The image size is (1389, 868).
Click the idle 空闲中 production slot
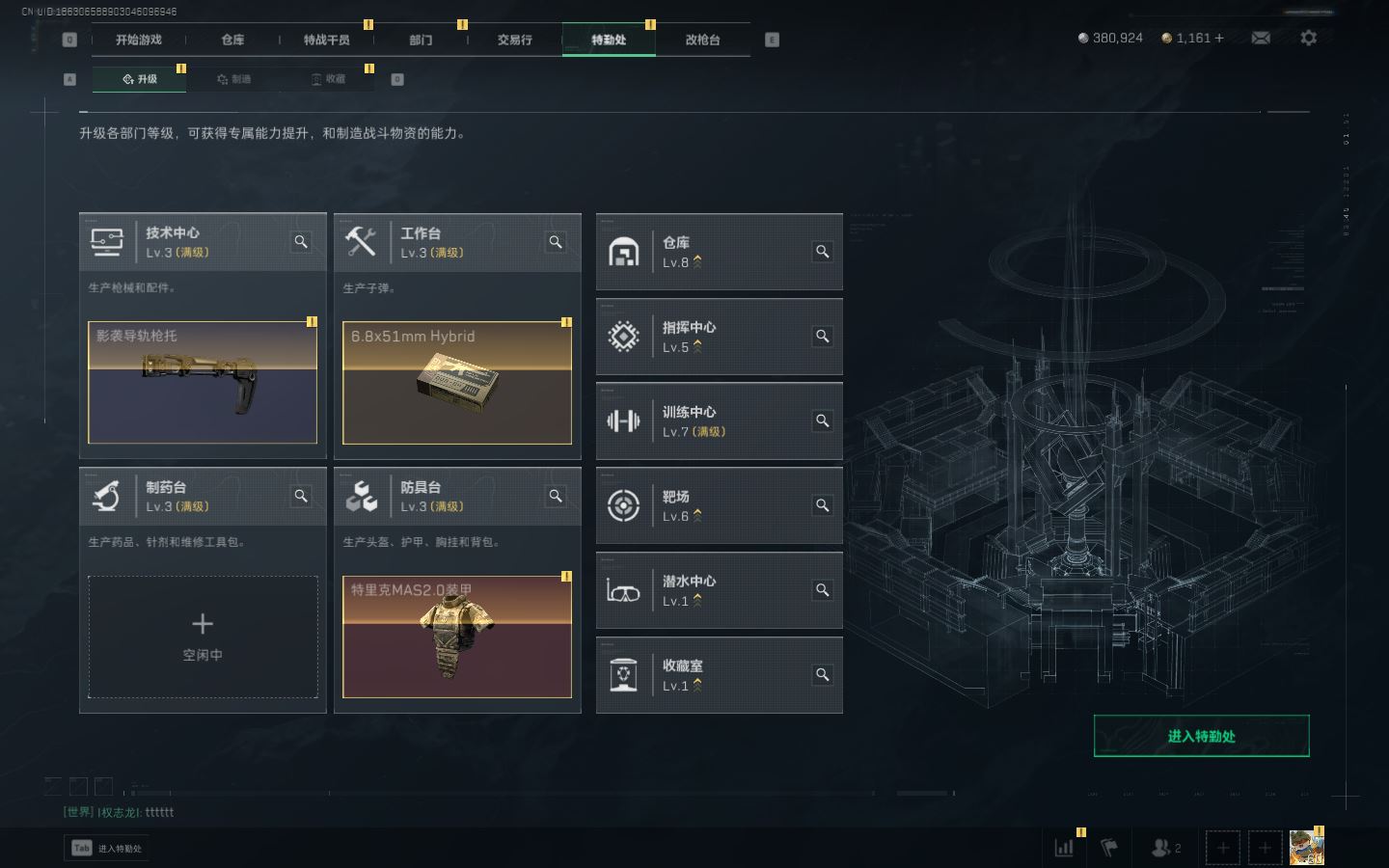pyautogui.click(x=203, y=637)
